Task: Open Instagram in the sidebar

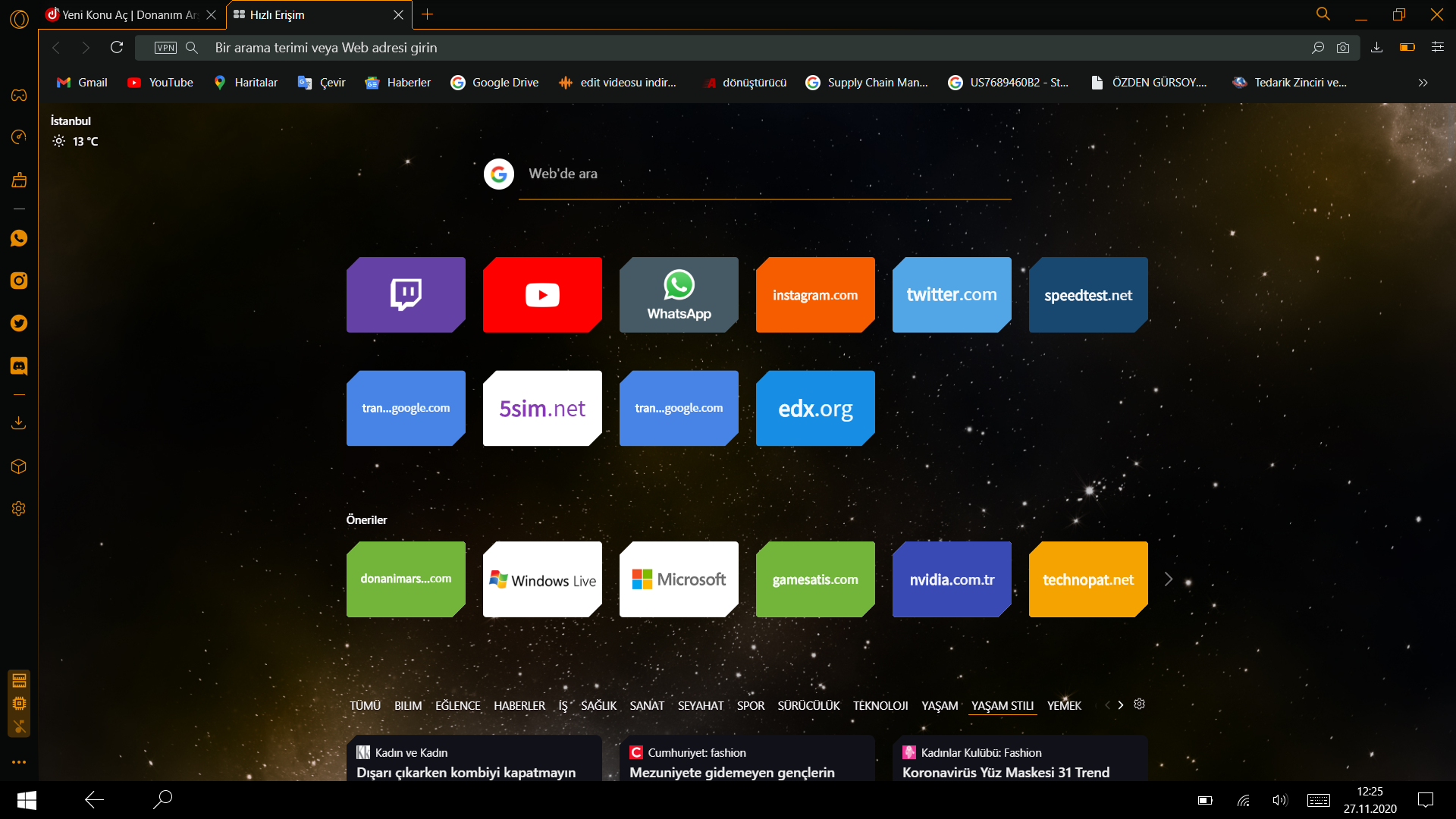Action: pyautogui.click(x=19, y=281)
